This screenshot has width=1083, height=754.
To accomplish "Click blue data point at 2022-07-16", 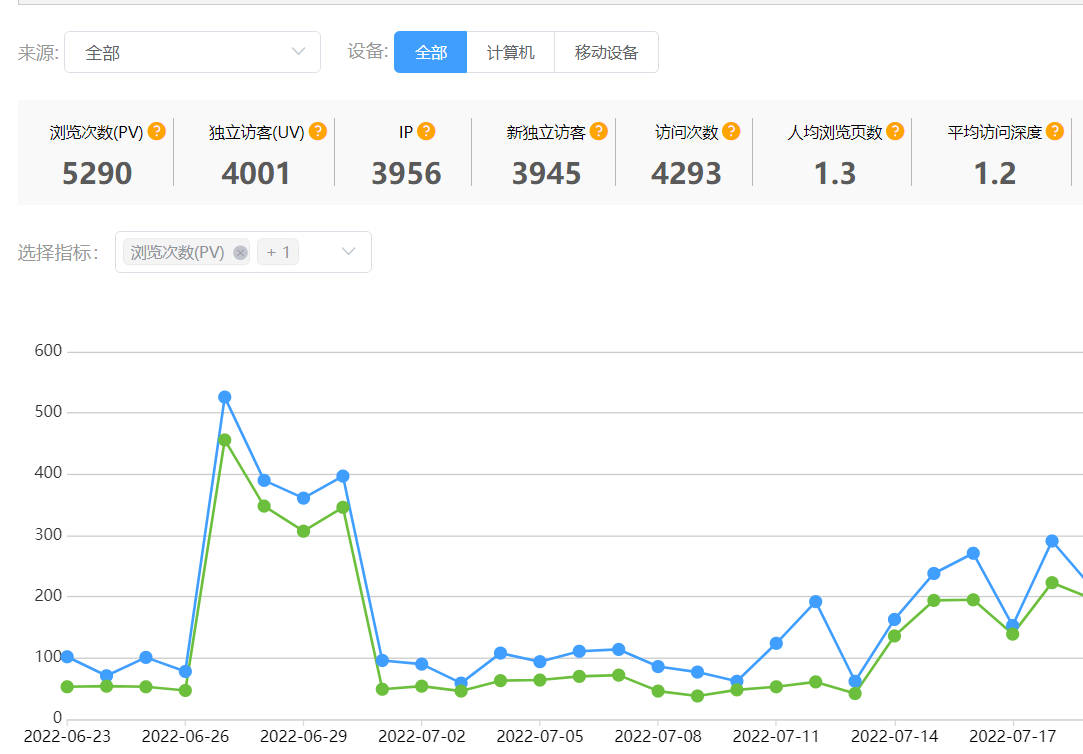I will (x=973, y=553).
